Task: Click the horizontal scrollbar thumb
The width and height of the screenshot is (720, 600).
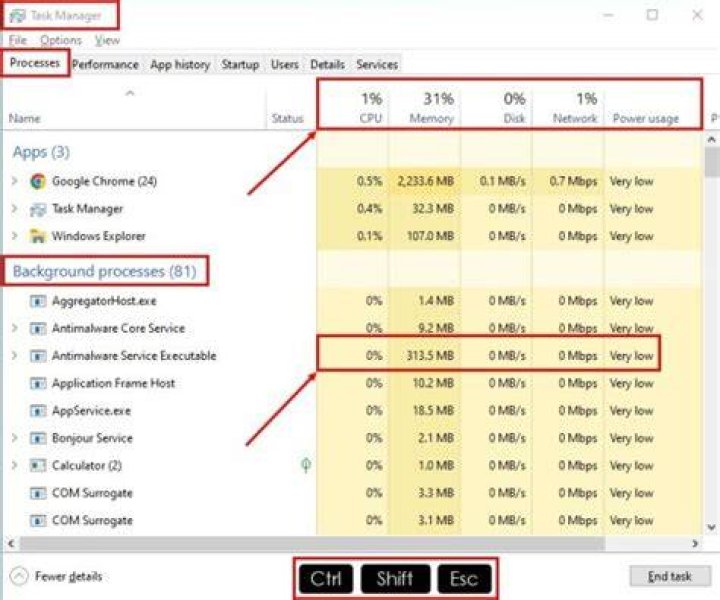Action: click(x=312, y=544)
